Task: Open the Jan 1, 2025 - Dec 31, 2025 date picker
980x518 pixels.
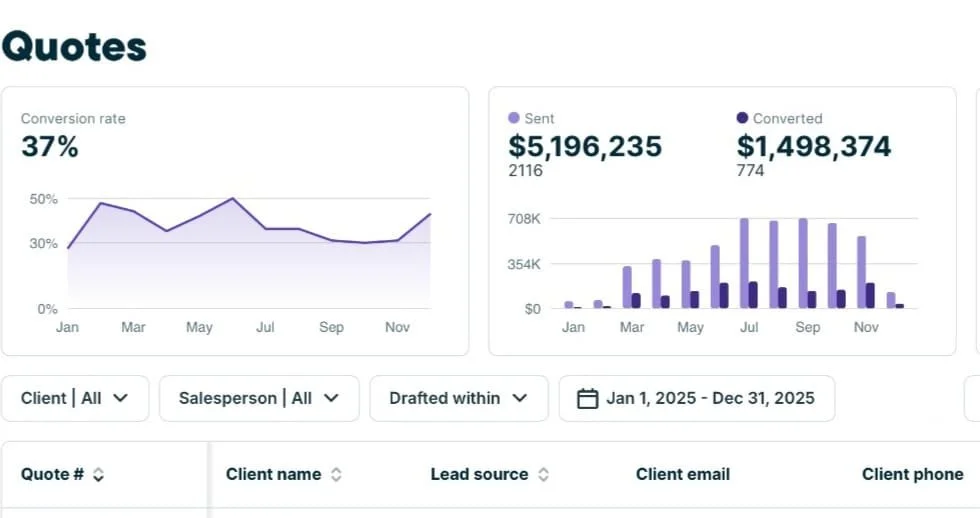Action: pyautogui.click(x=697, y=398)
